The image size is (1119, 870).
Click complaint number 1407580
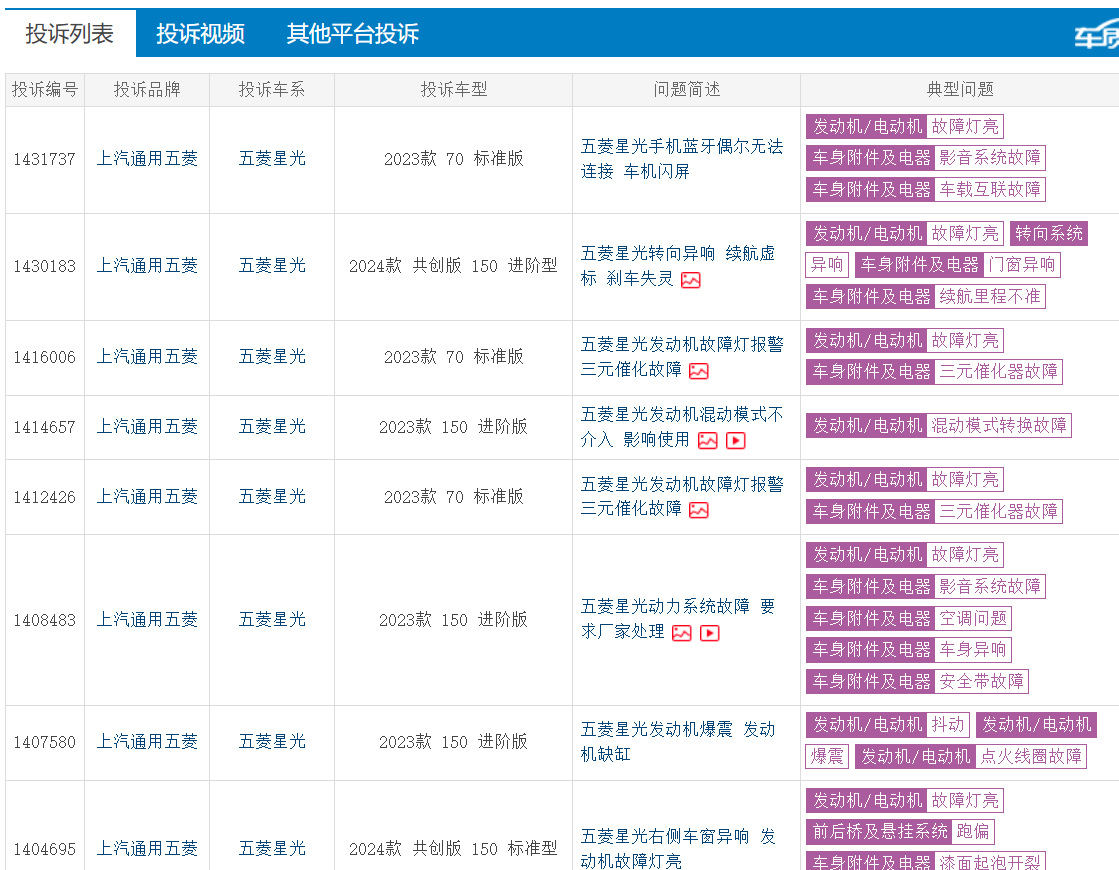[44, 742]
